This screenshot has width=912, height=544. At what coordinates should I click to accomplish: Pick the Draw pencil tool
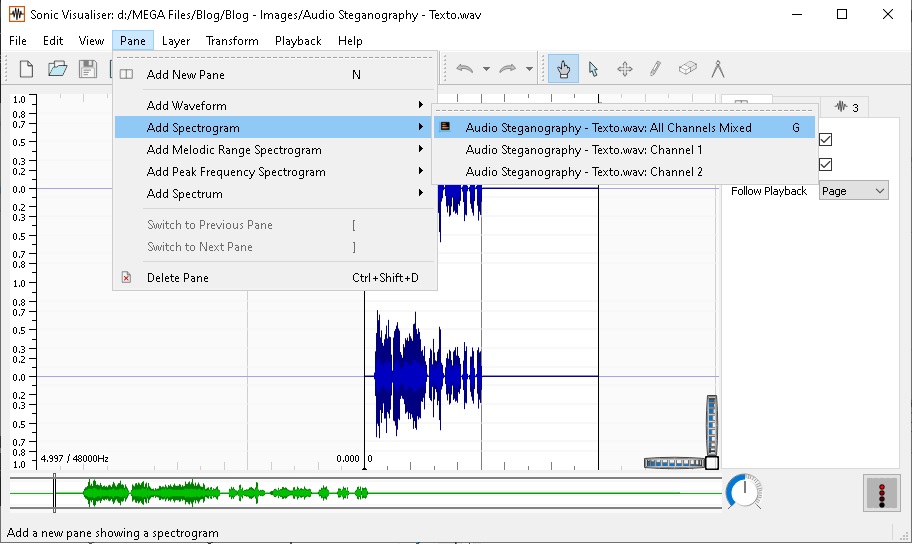coord(655,69)
